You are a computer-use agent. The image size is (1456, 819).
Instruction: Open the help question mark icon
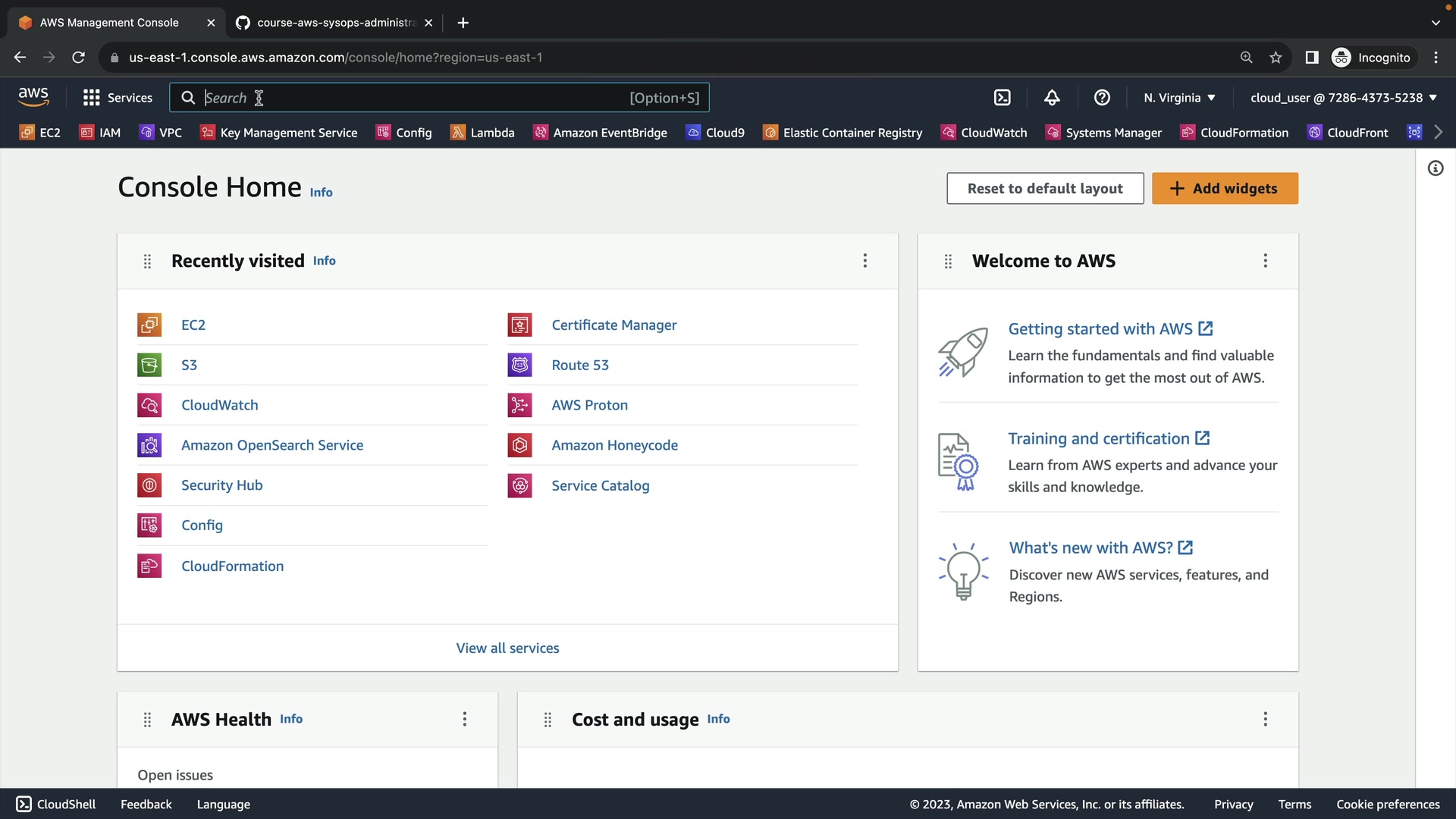tap(1102, 98)
